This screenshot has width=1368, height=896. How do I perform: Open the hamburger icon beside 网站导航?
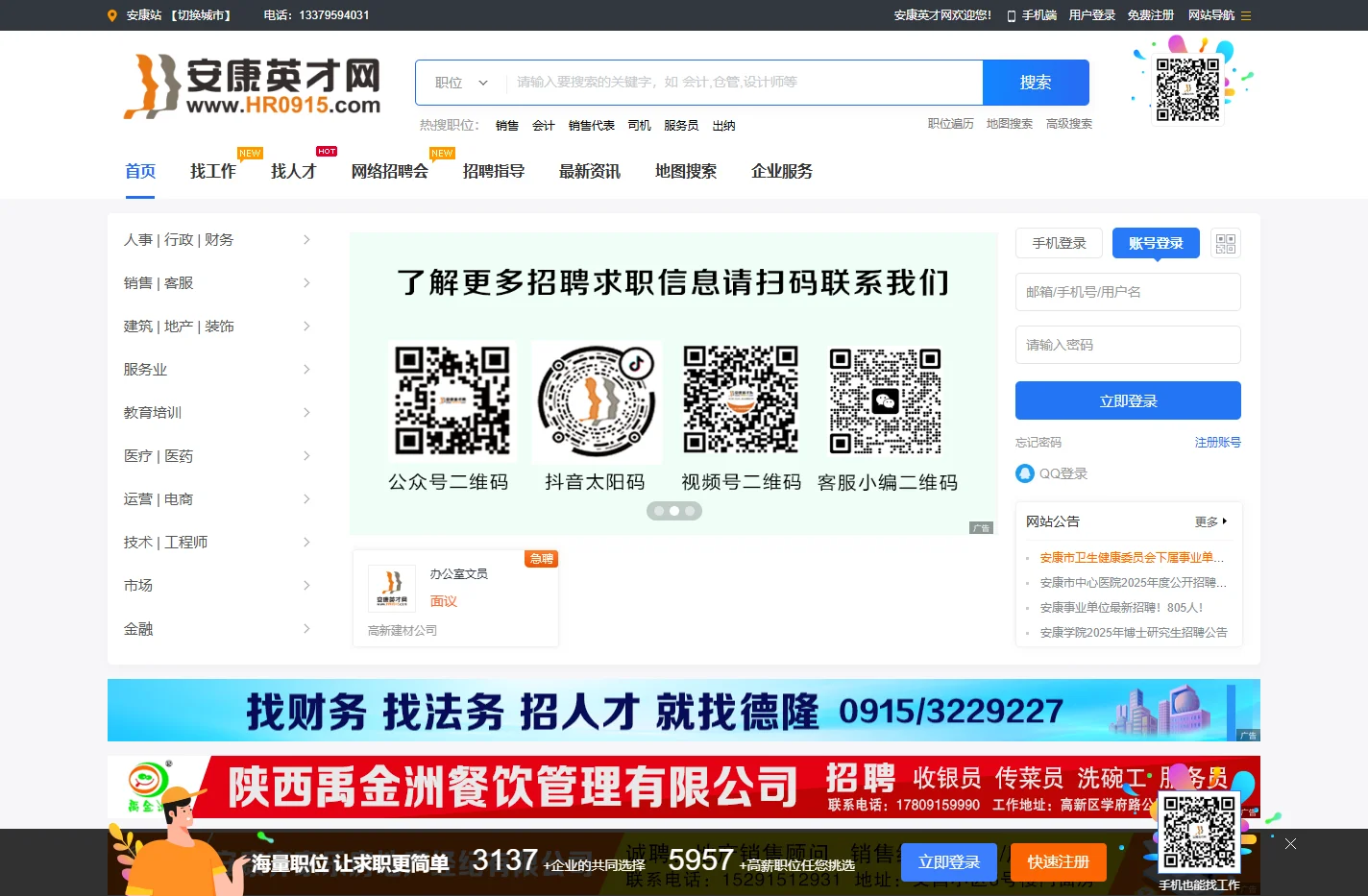(1246, 15)
